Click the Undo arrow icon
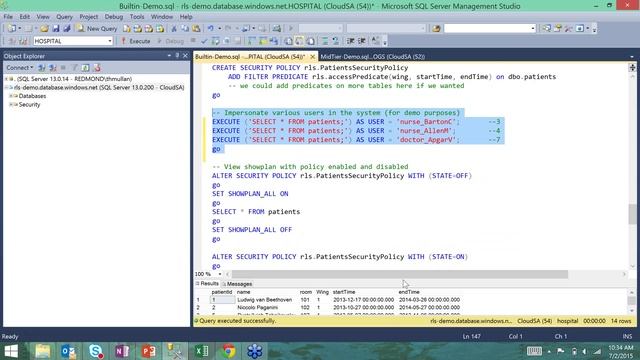The width and height of the screenshot is (640, 360). [211, 28]
